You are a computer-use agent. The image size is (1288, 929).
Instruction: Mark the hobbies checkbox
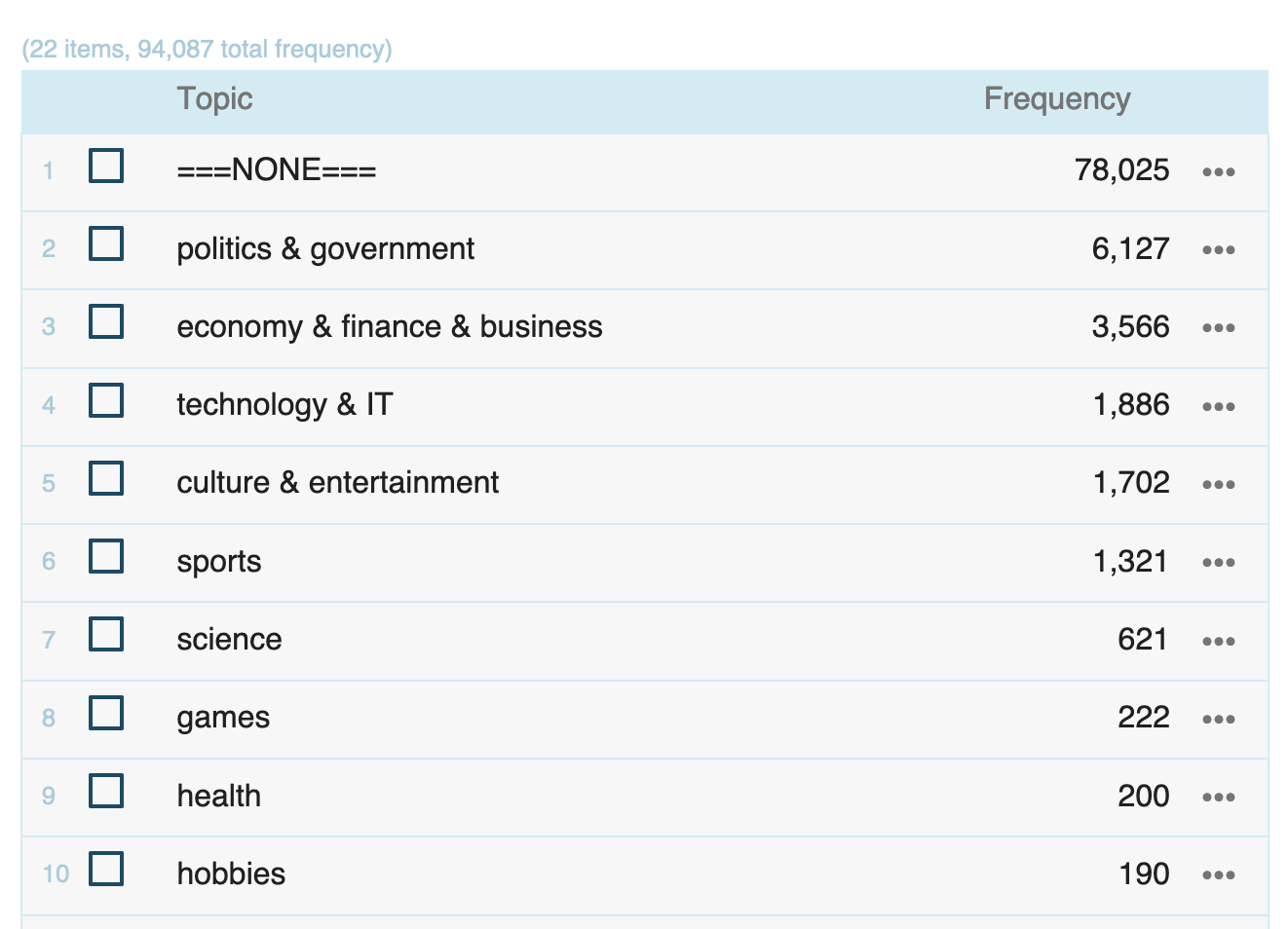click(106, 869)
